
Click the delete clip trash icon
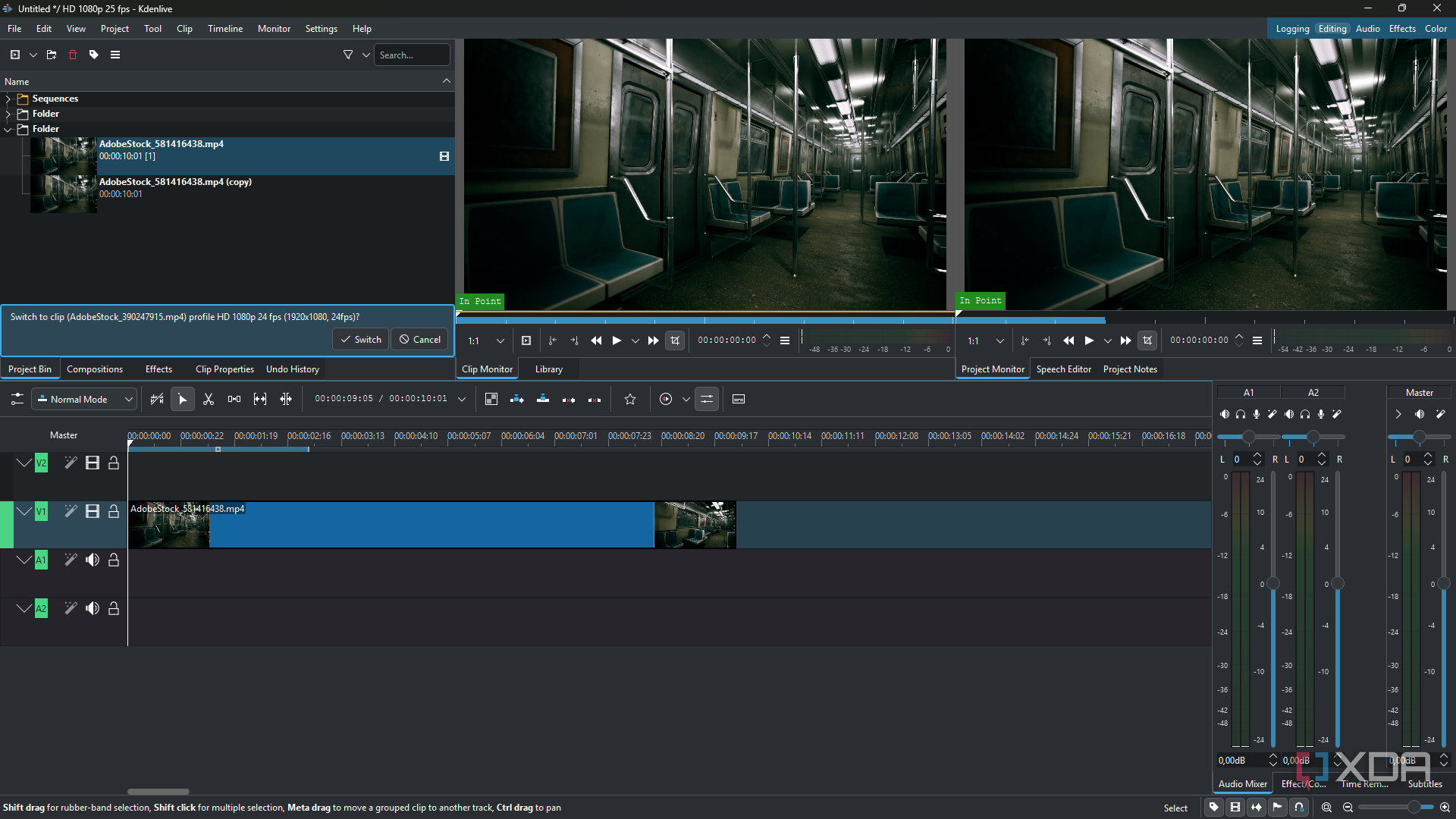point(73,55)
